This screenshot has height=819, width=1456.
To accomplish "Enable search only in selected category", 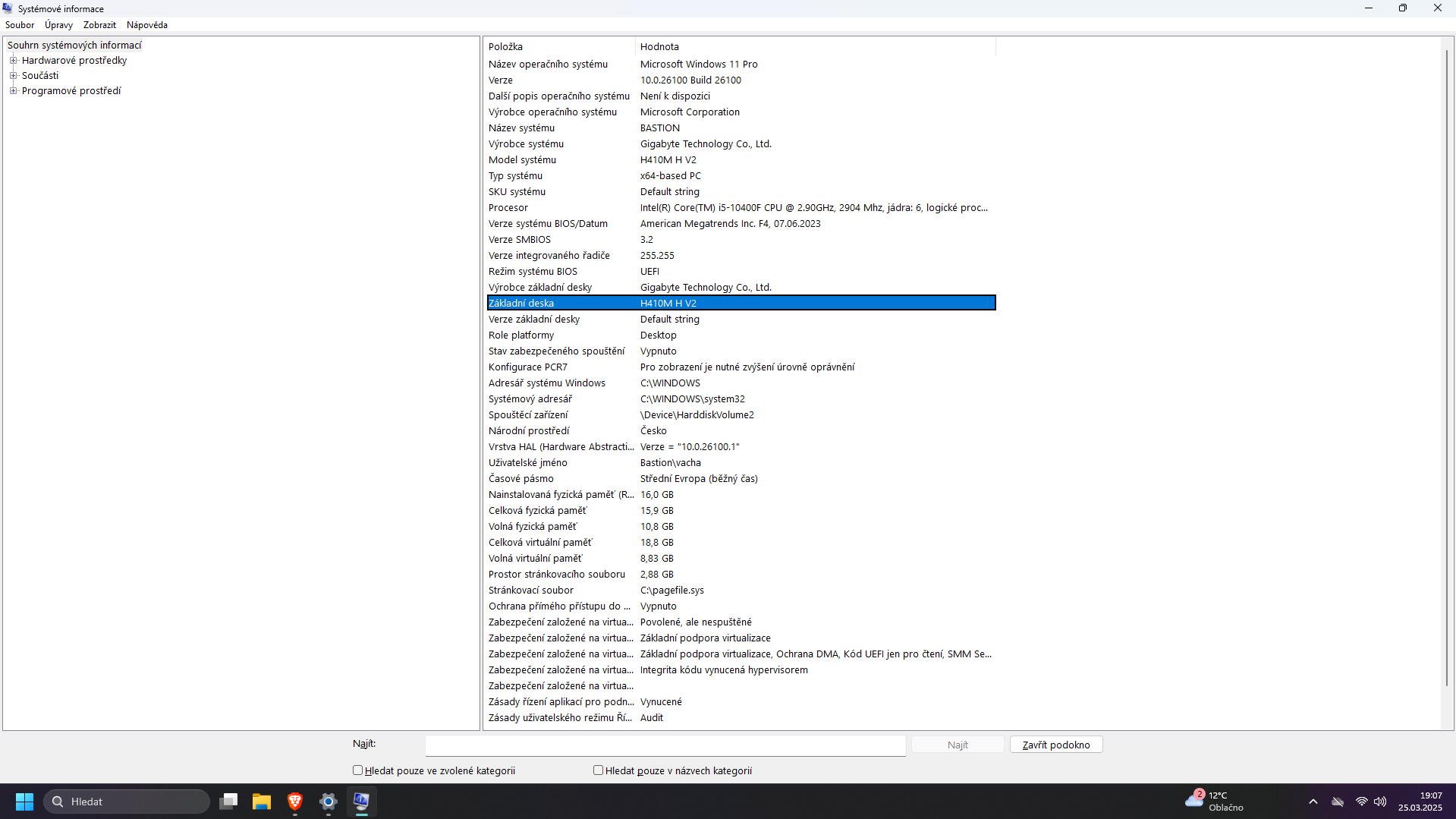I will [357, 770].
